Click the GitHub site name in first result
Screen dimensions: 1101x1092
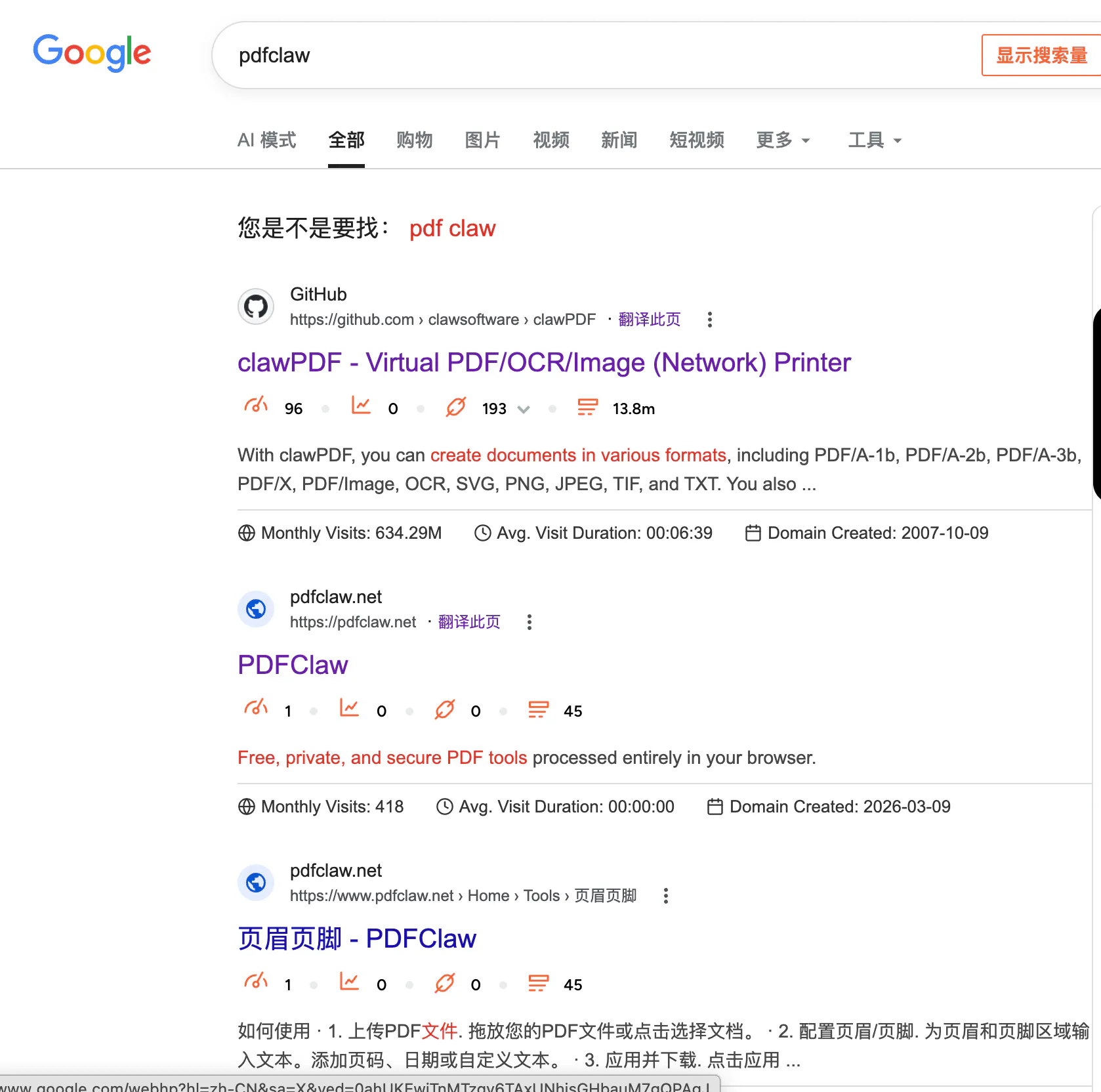tap(318, 294)
